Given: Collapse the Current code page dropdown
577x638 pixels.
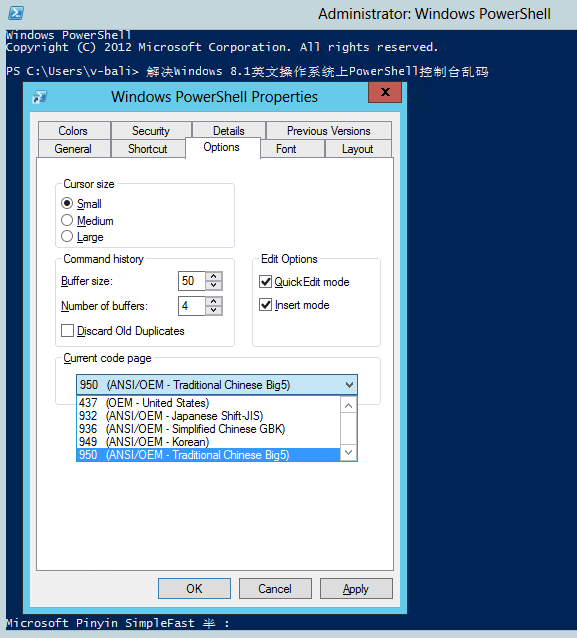Looking at the screenshot, I should point(349,385).
